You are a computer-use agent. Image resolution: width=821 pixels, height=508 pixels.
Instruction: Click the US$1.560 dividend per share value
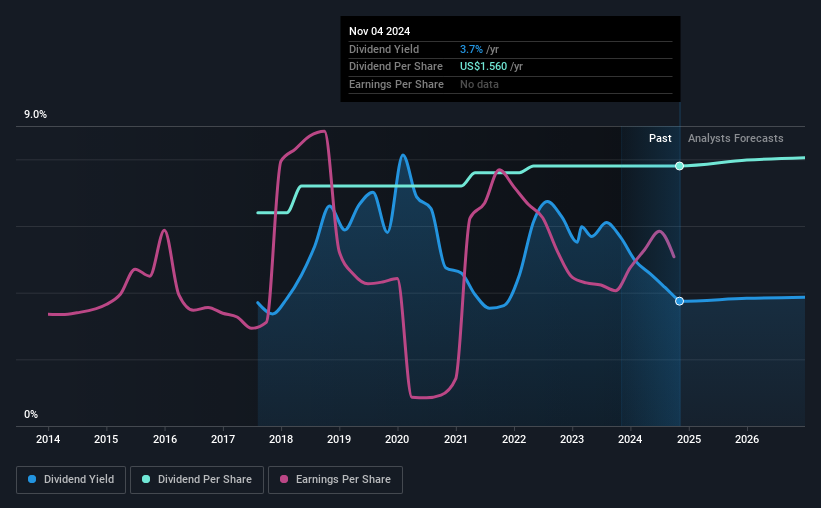[483, 67]
